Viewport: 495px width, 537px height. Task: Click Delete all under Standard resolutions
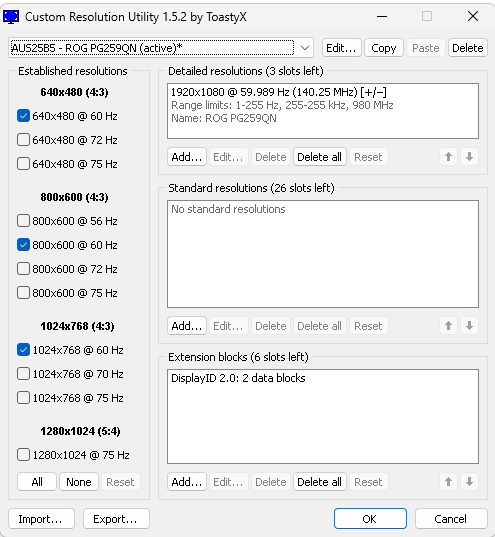click(x=320, y=326)
